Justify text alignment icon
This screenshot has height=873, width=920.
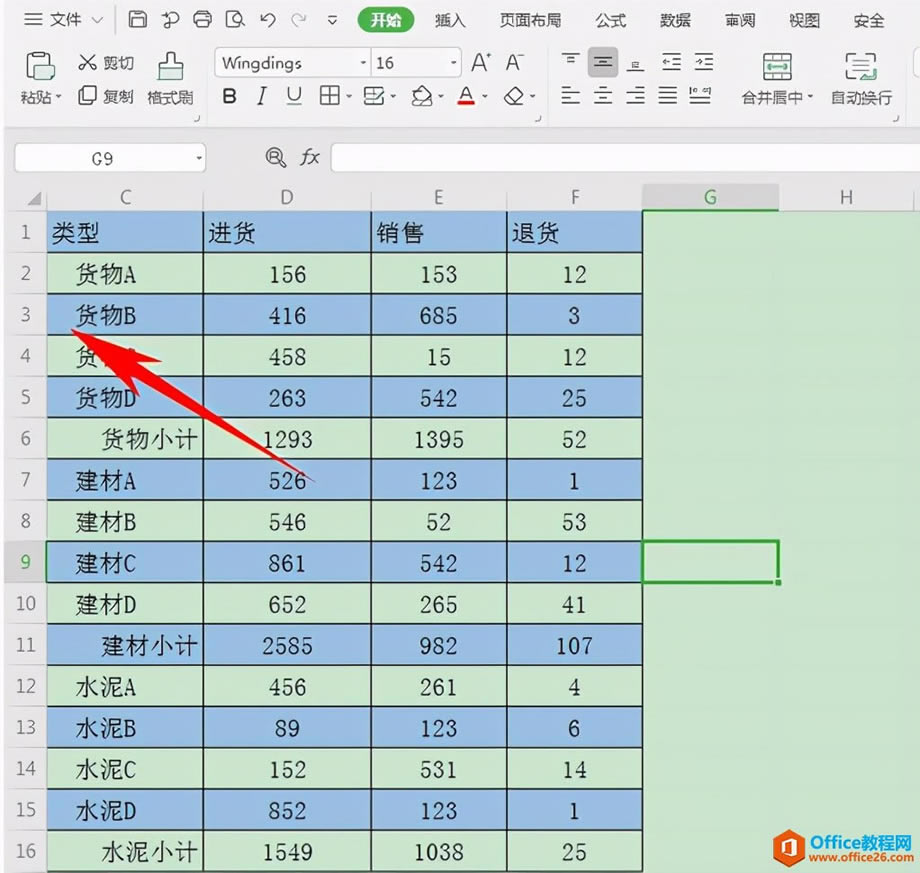(x=668, y=95)
